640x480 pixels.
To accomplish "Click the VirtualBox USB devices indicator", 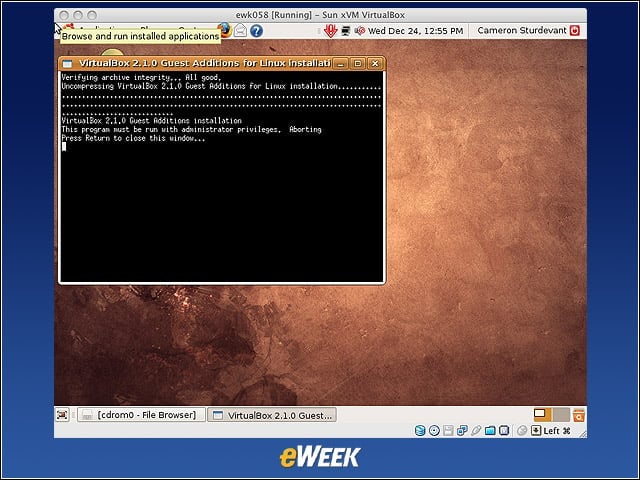I will (x=476, y=431).
